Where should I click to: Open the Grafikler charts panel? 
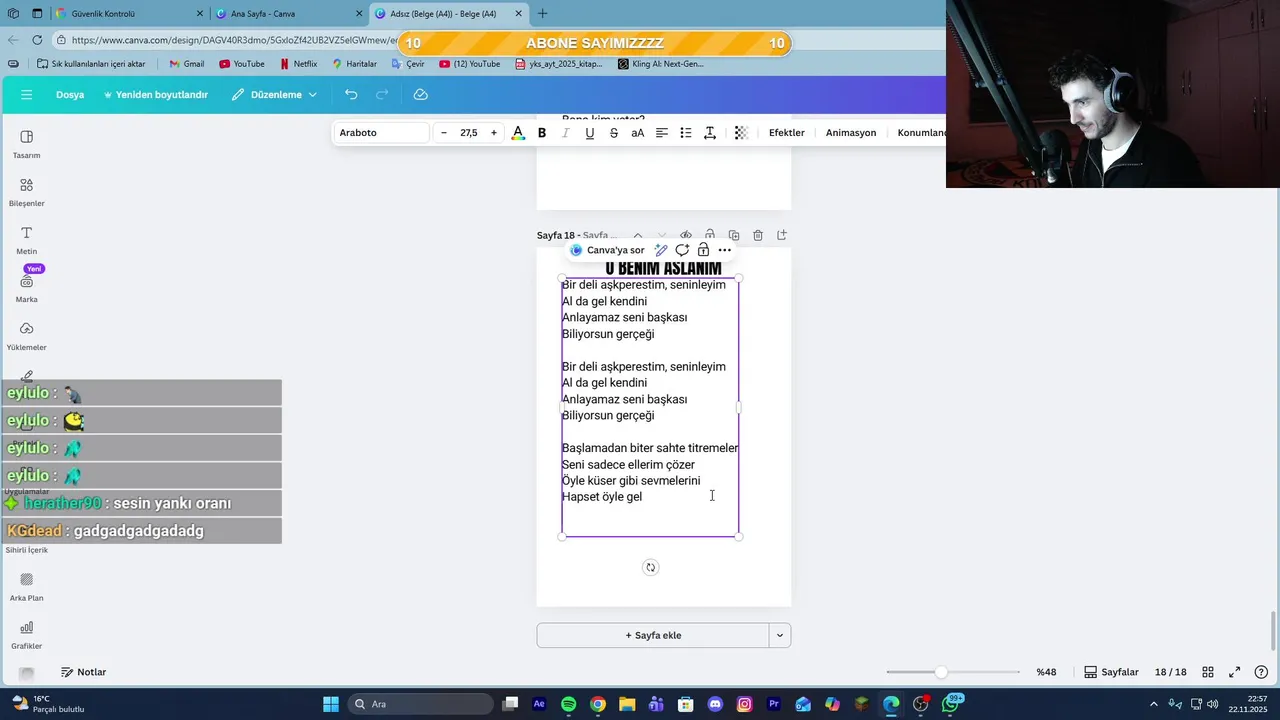click(27, 634)
